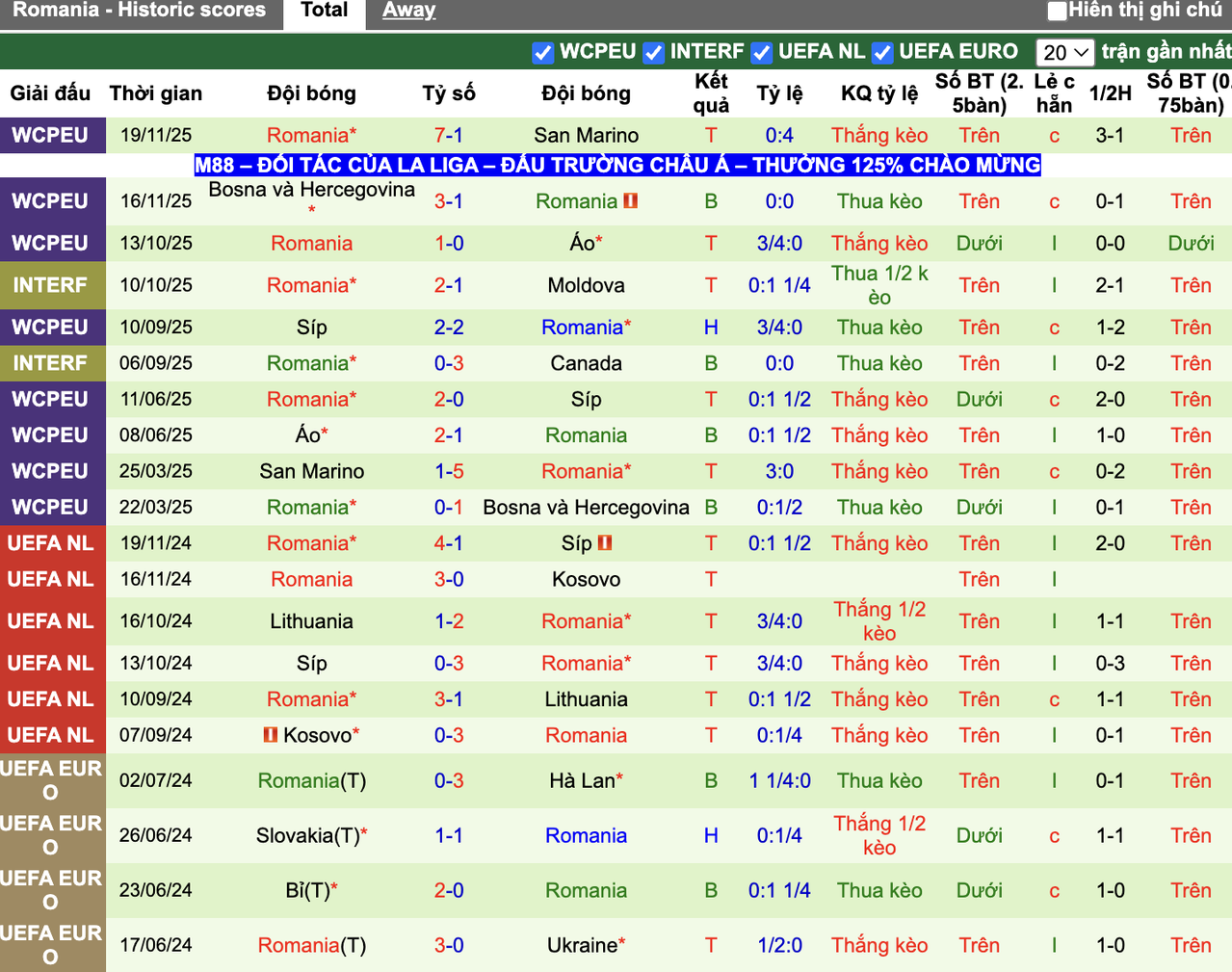Click the Thời gian column header

tap(156, 93)
